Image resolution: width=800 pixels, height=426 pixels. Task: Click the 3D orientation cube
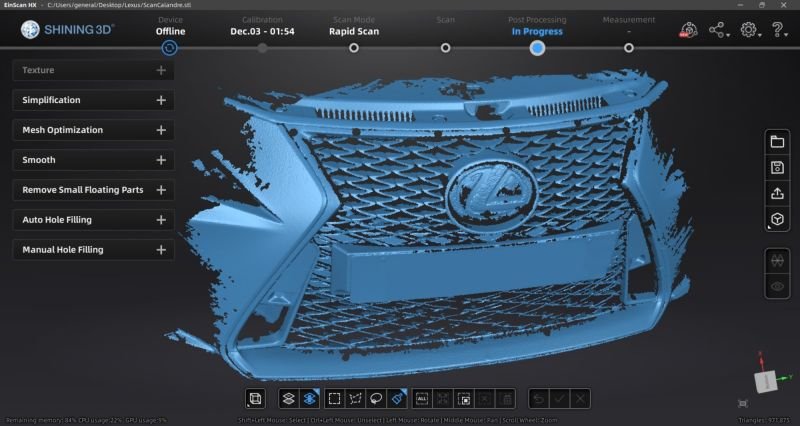pos(767,379)
